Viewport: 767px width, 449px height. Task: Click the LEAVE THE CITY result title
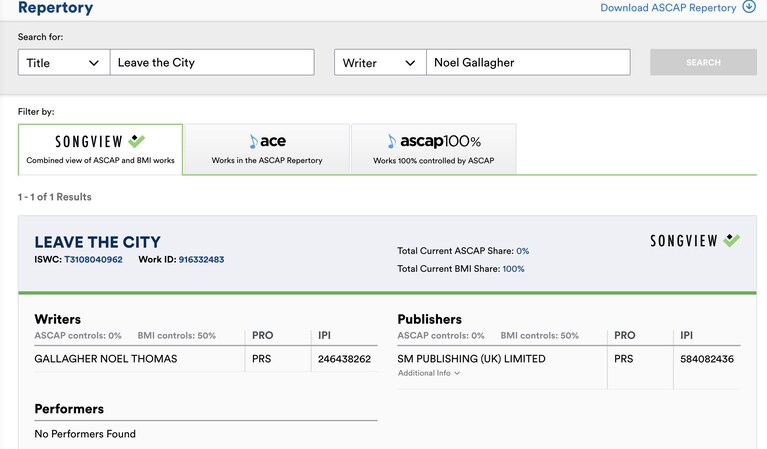click(x=97, y=242)
